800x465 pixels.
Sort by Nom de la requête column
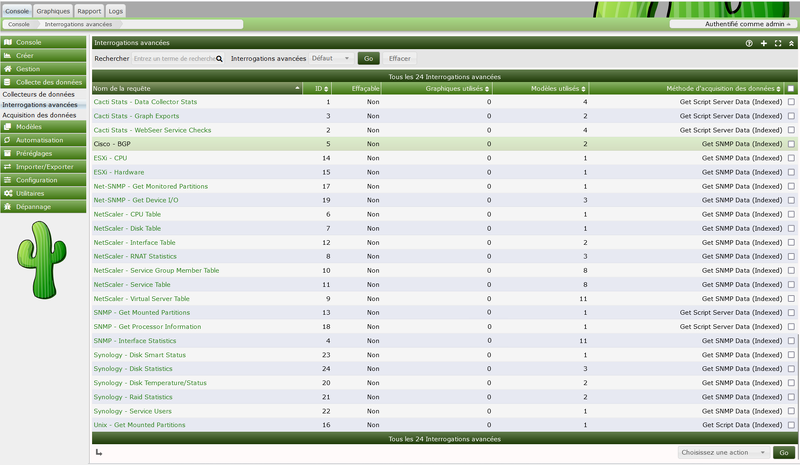[197, 88]
